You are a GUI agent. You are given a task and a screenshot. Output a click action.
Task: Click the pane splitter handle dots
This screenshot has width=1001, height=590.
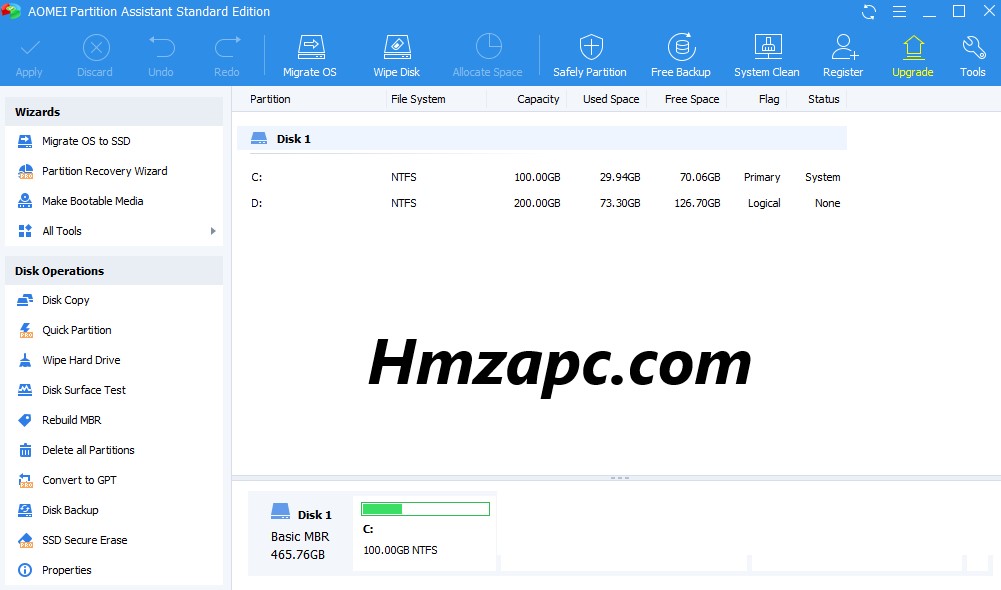[620, 478]
